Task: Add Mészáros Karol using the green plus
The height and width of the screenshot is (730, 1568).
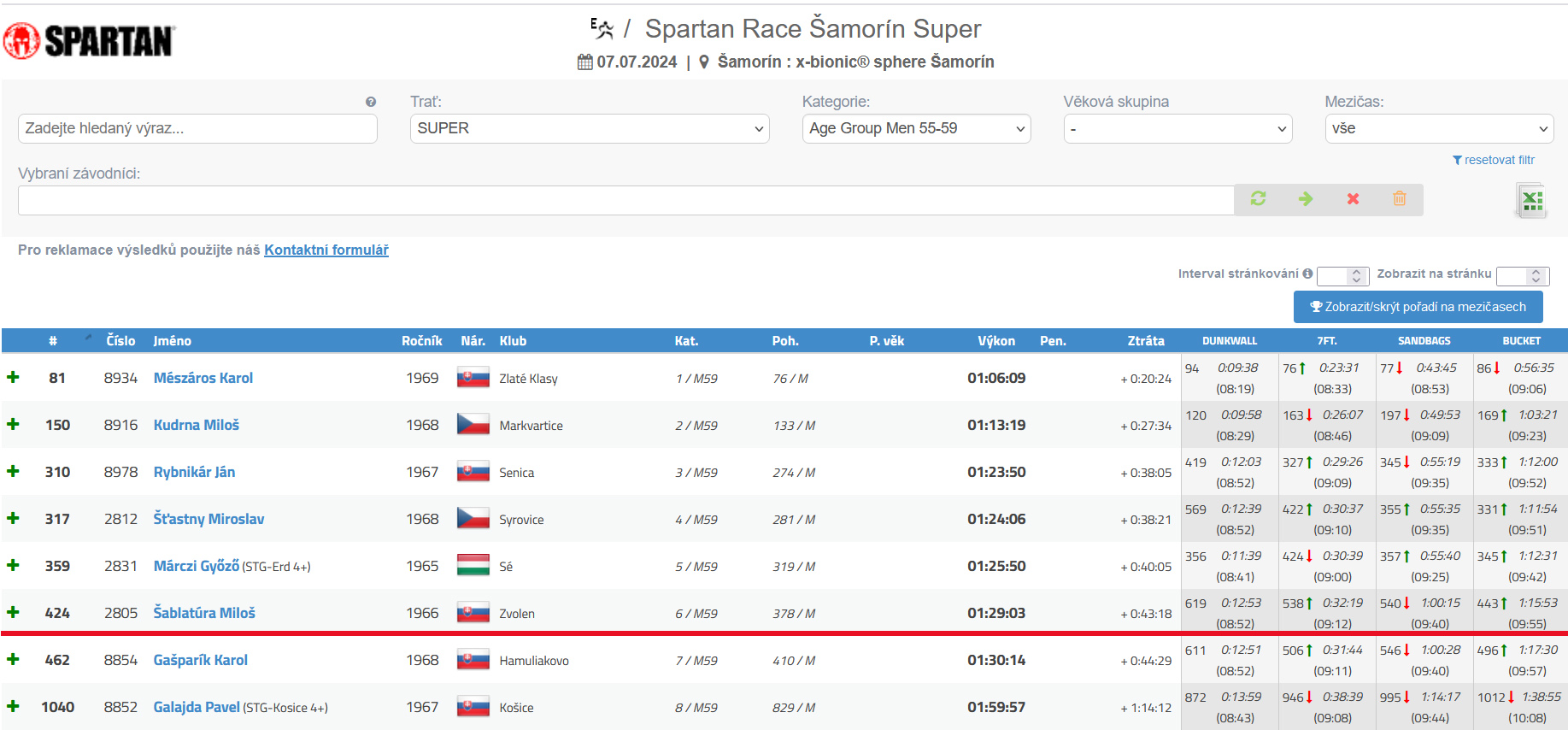Action: 13,377
